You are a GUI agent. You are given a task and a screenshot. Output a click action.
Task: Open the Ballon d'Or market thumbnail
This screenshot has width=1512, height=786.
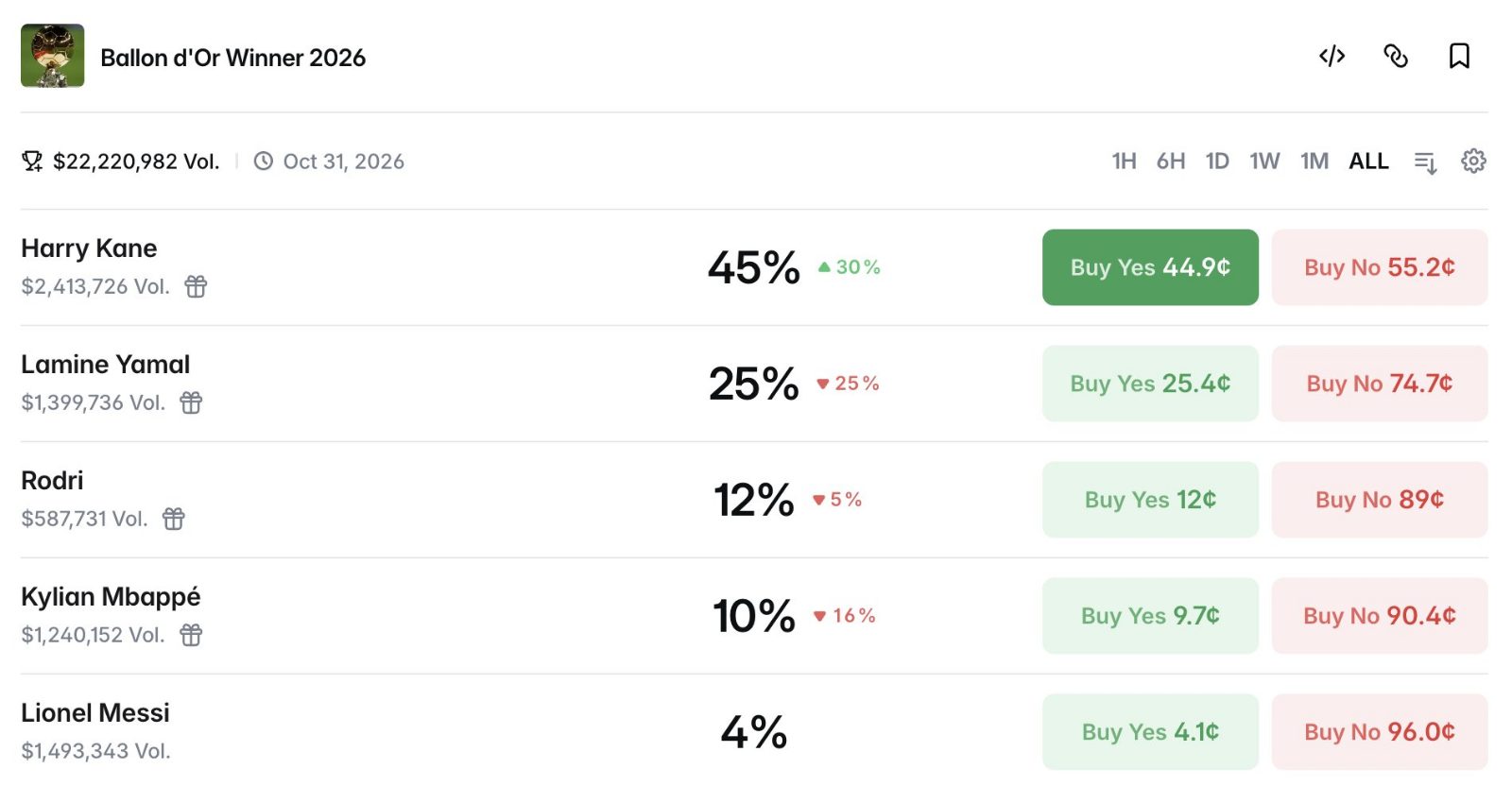53,56
